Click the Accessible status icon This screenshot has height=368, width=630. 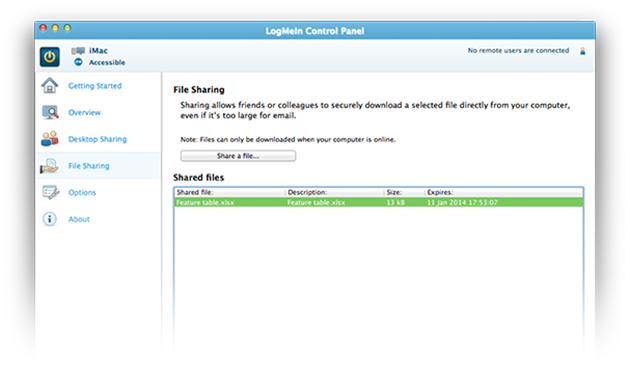[78, 62]
